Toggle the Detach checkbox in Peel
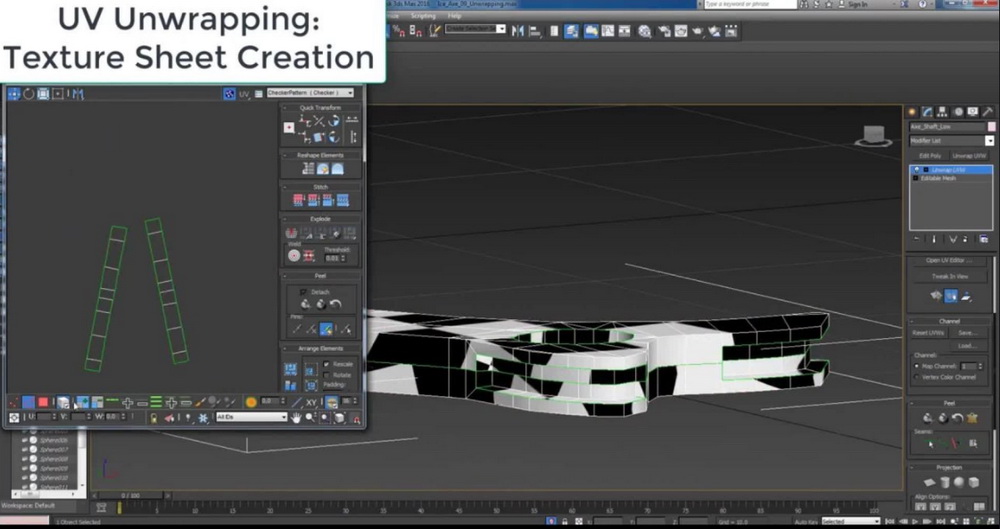This screenshot has height=529, width=1000. pyautogui.click(x=304, y=291)
